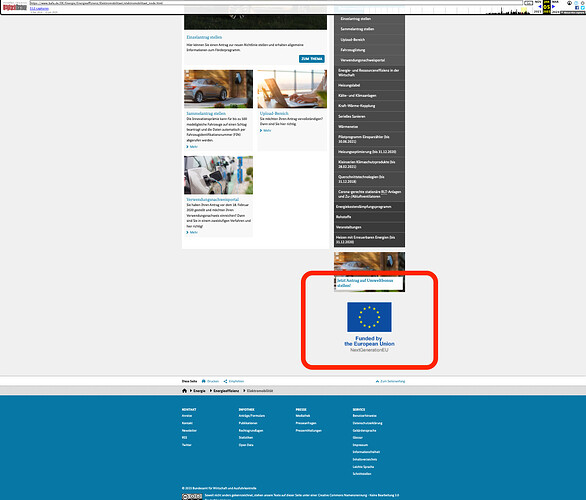
Task: Click the share icon beside Empfehlen
Action: [225, 381]
